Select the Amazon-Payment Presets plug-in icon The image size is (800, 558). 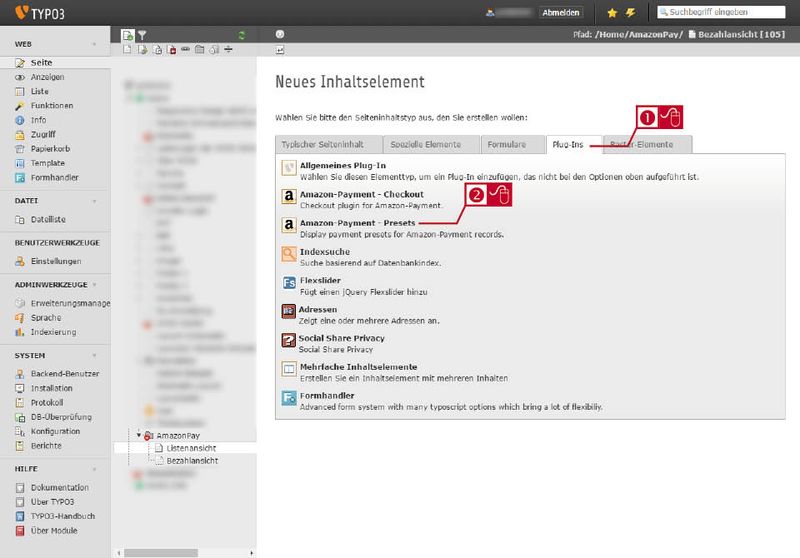289,225
